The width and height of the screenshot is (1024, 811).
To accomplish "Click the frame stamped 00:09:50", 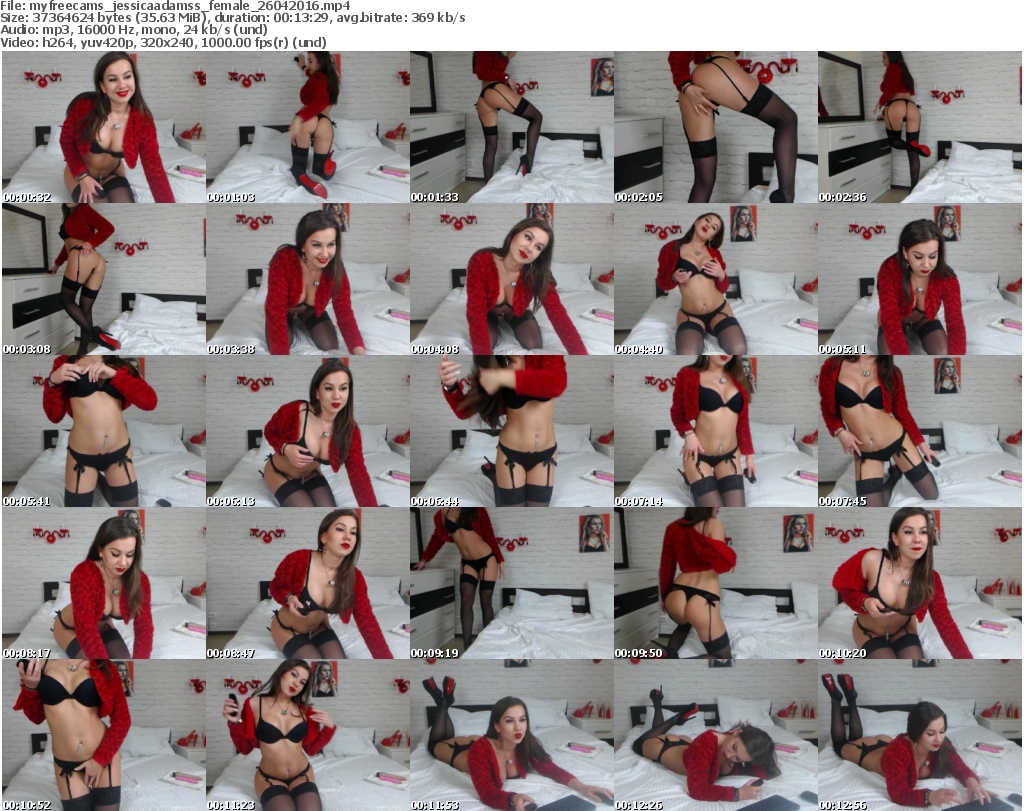I will click(716, 584).
